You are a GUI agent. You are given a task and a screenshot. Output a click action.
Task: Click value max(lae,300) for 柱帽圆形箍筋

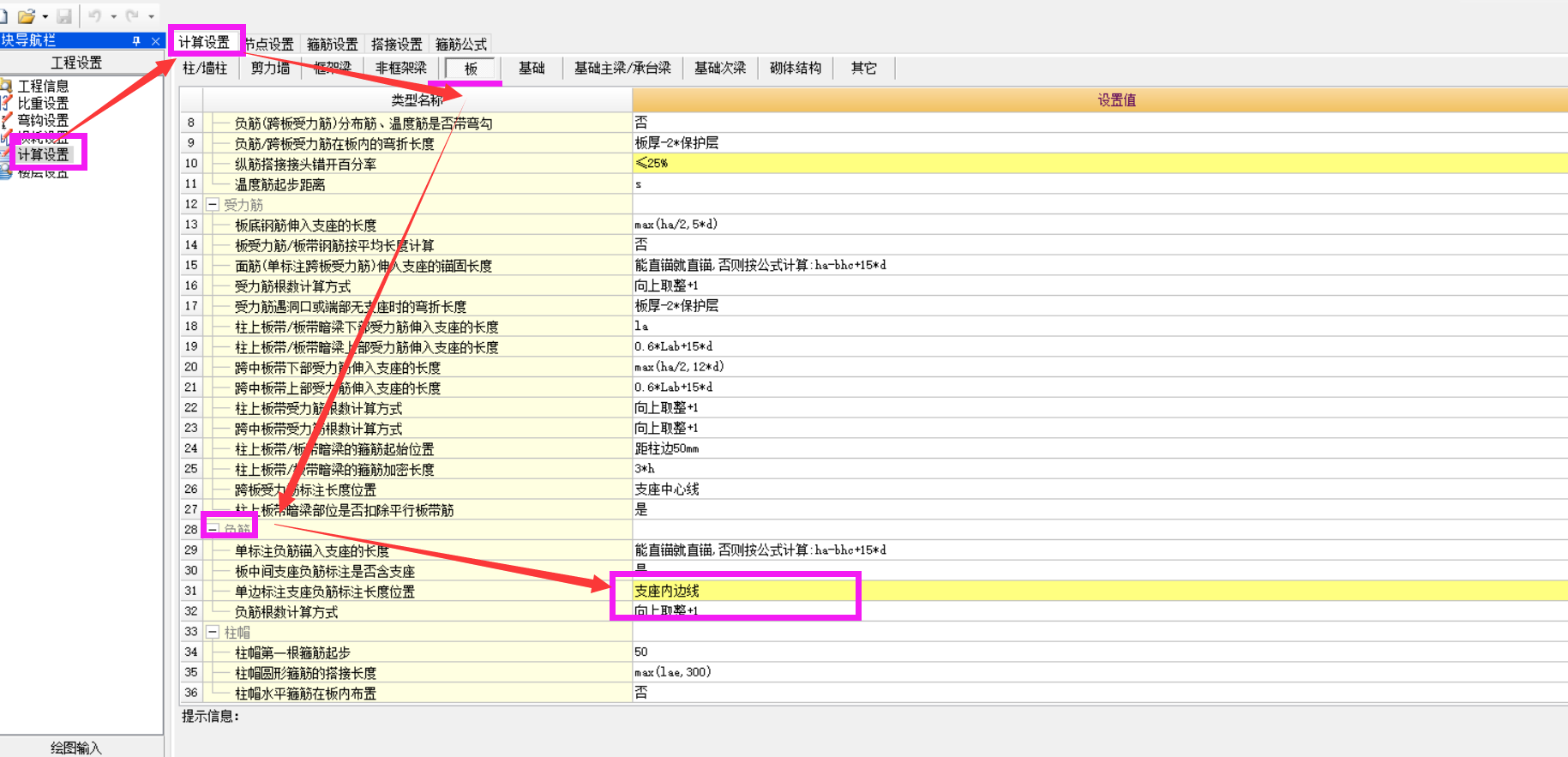click(x=1100, y=672)
